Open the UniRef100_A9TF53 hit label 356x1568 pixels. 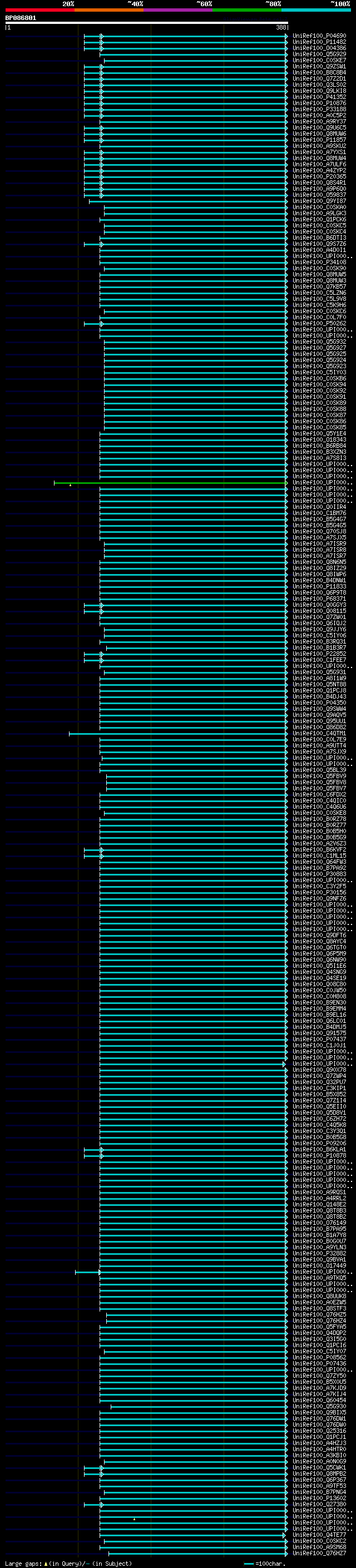(x=319, y=1486)
